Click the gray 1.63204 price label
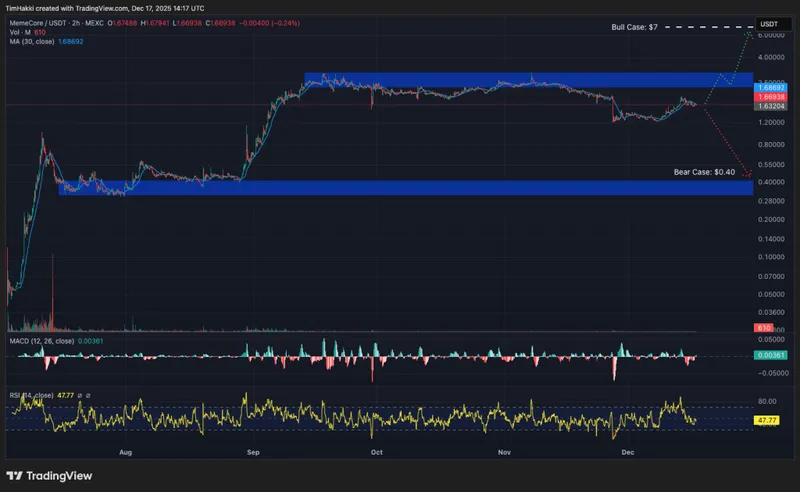The image size is (800, 492). coord(770,106)
